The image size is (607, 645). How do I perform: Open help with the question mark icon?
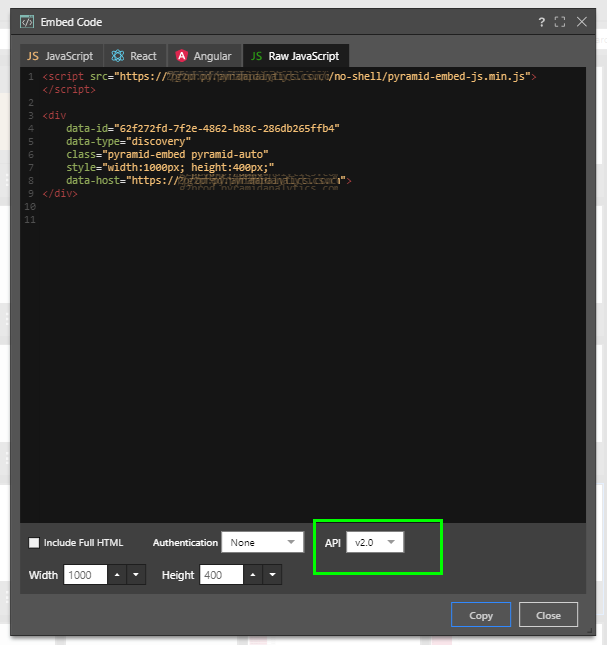point(542,22)
